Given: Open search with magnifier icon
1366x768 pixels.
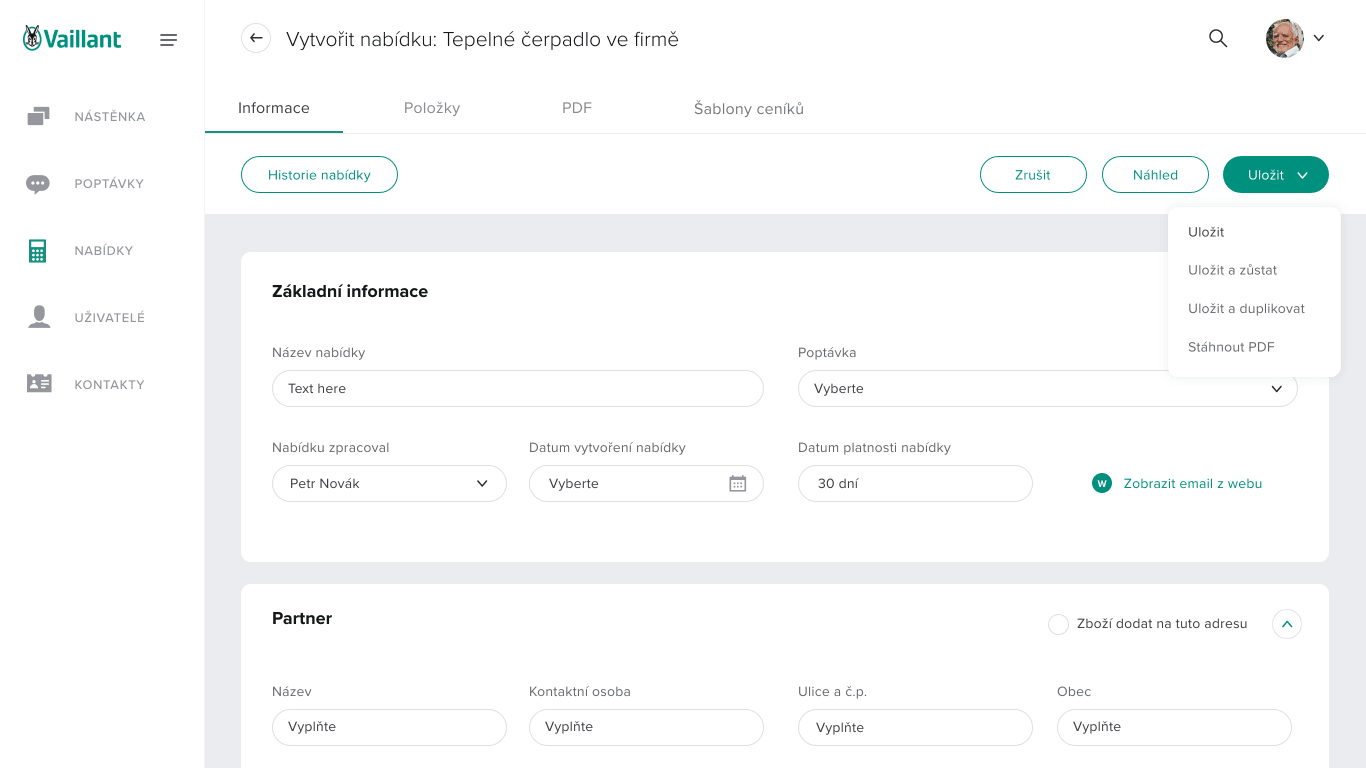Looking at the screenshot, I should pos(1217,39).
